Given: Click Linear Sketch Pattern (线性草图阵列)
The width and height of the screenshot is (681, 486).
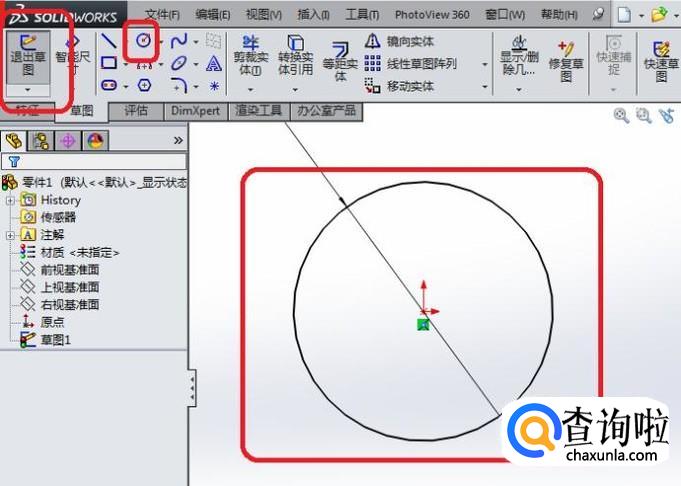Looking at the screenshot, I should pyautogui.click(x=410, y=63).
